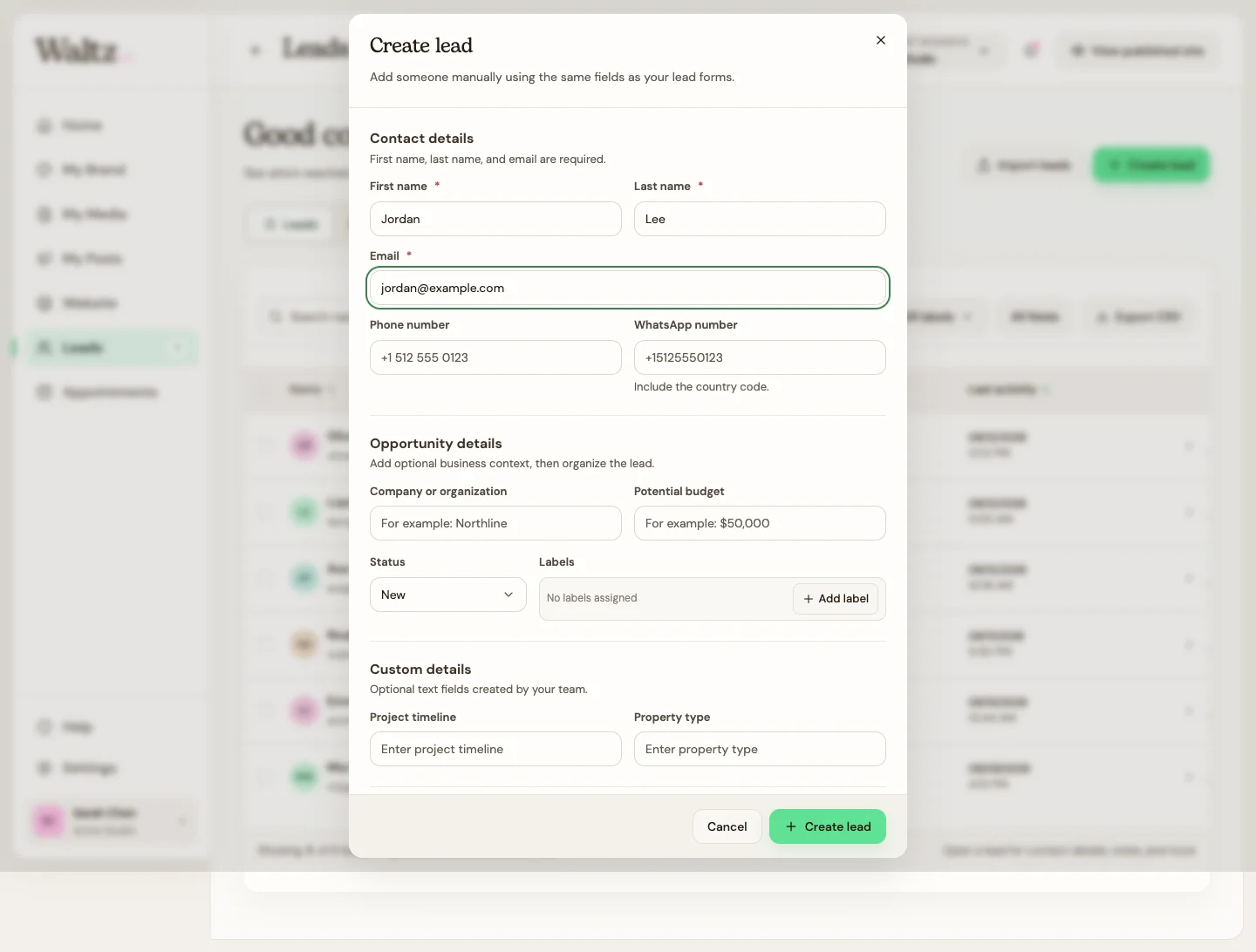Open My Media in the blurred sidebar
The width and height of the screenshot is (1256, 952).
click(x=112, y=214)
